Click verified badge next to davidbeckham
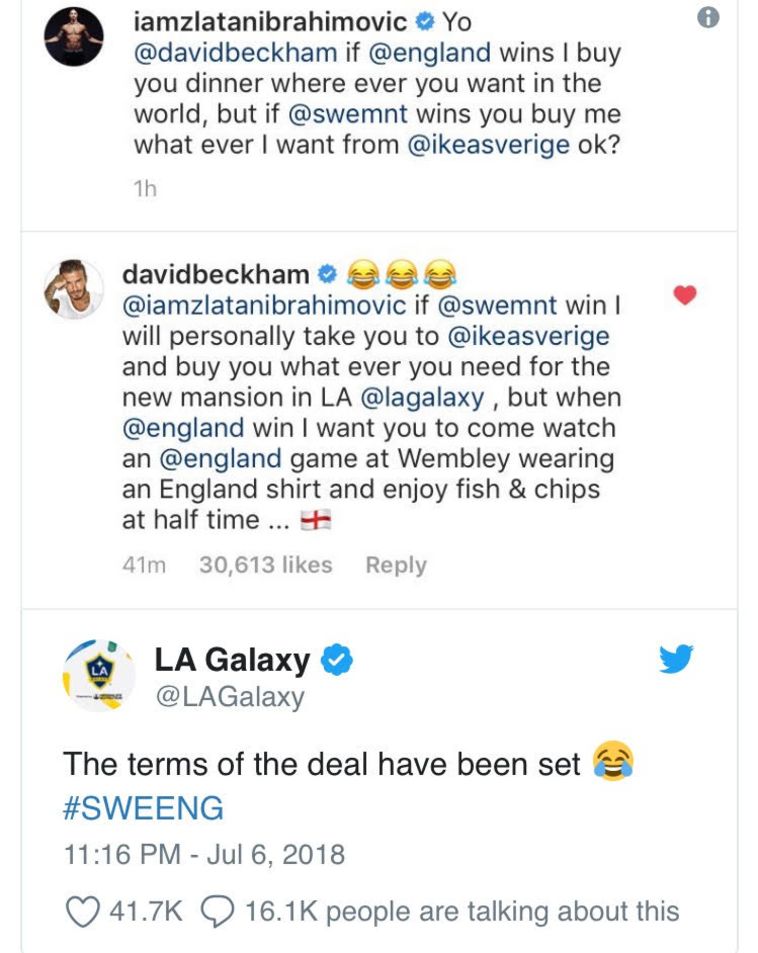758x953 pixels. coord(326,273)
